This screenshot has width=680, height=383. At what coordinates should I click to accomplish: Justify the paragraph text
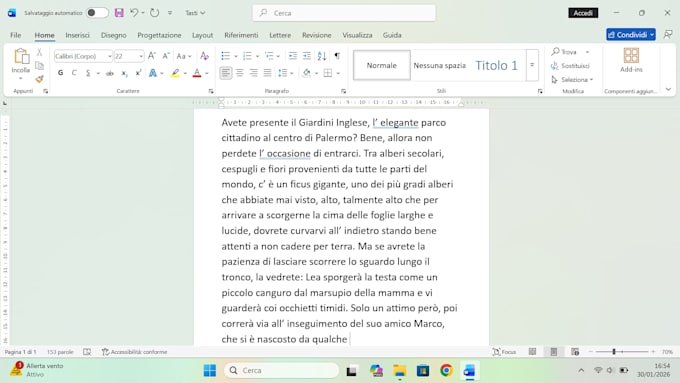(x=267, y=73)
